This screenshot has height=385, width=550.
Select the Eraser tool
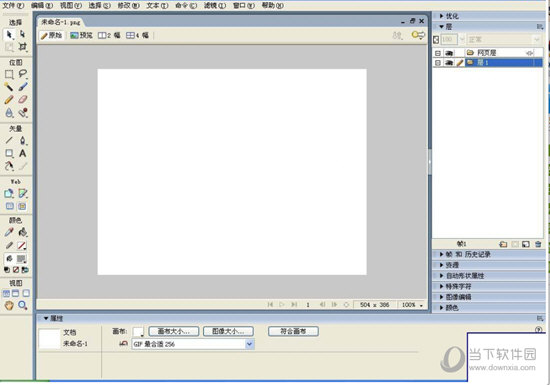click(22, 100)
